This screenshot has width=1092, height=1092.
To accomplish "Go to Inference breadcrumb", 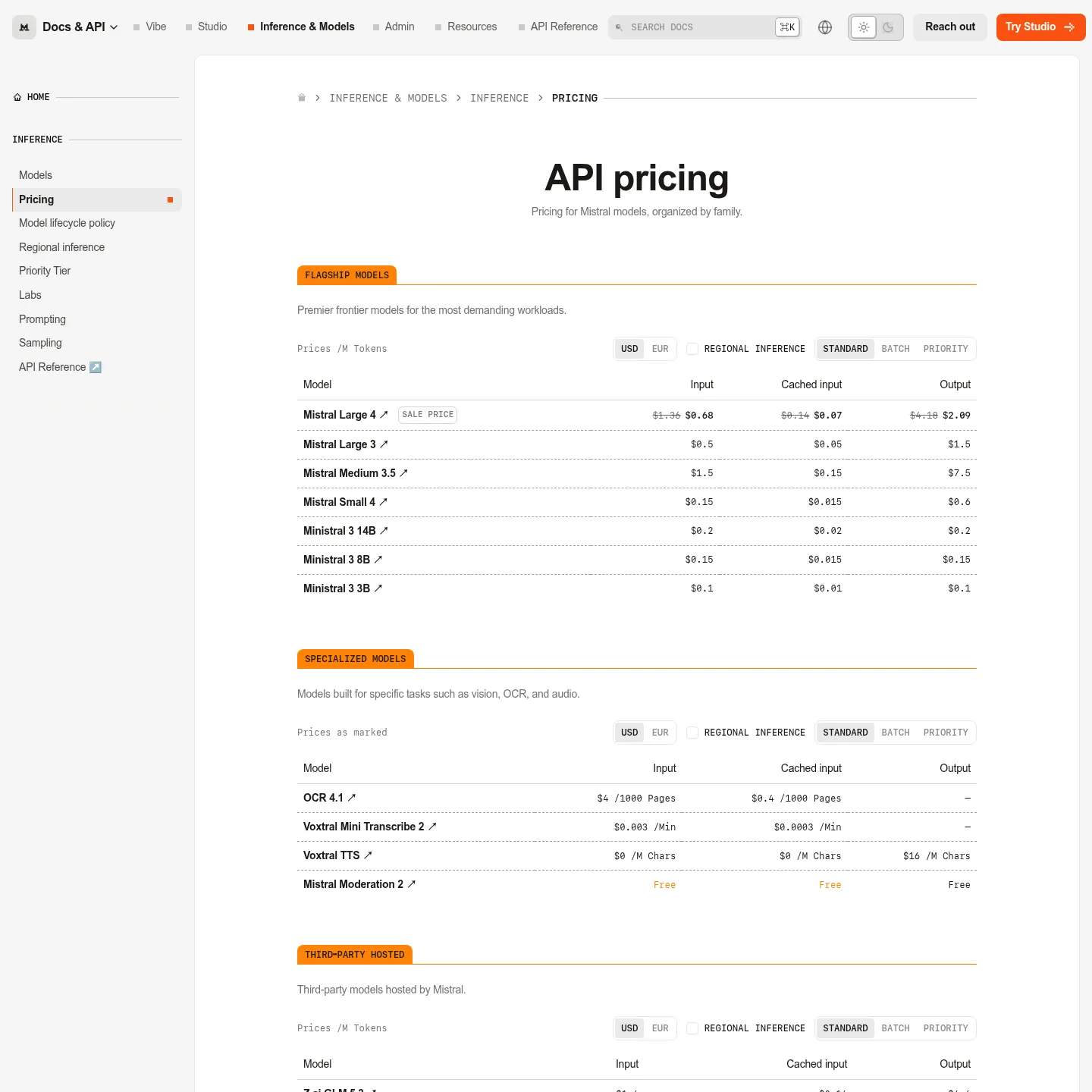I will click(x=499, y=98).
